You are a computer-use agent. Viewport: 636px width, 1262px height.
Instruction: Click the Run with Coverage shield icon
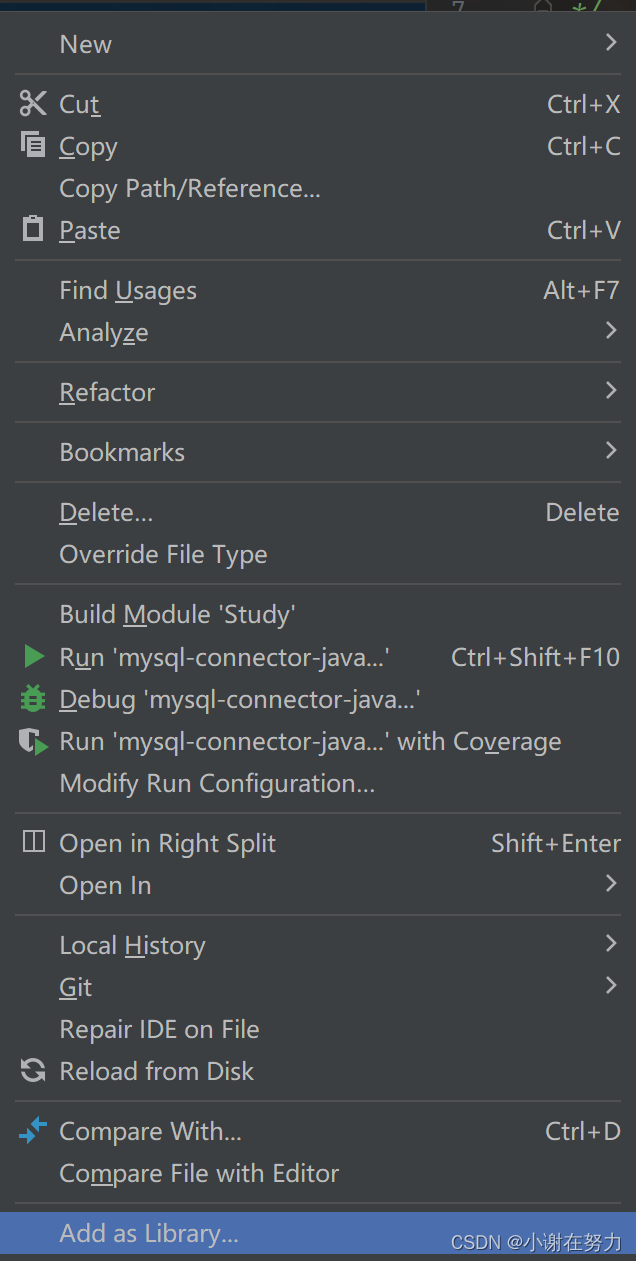[34, 741]
